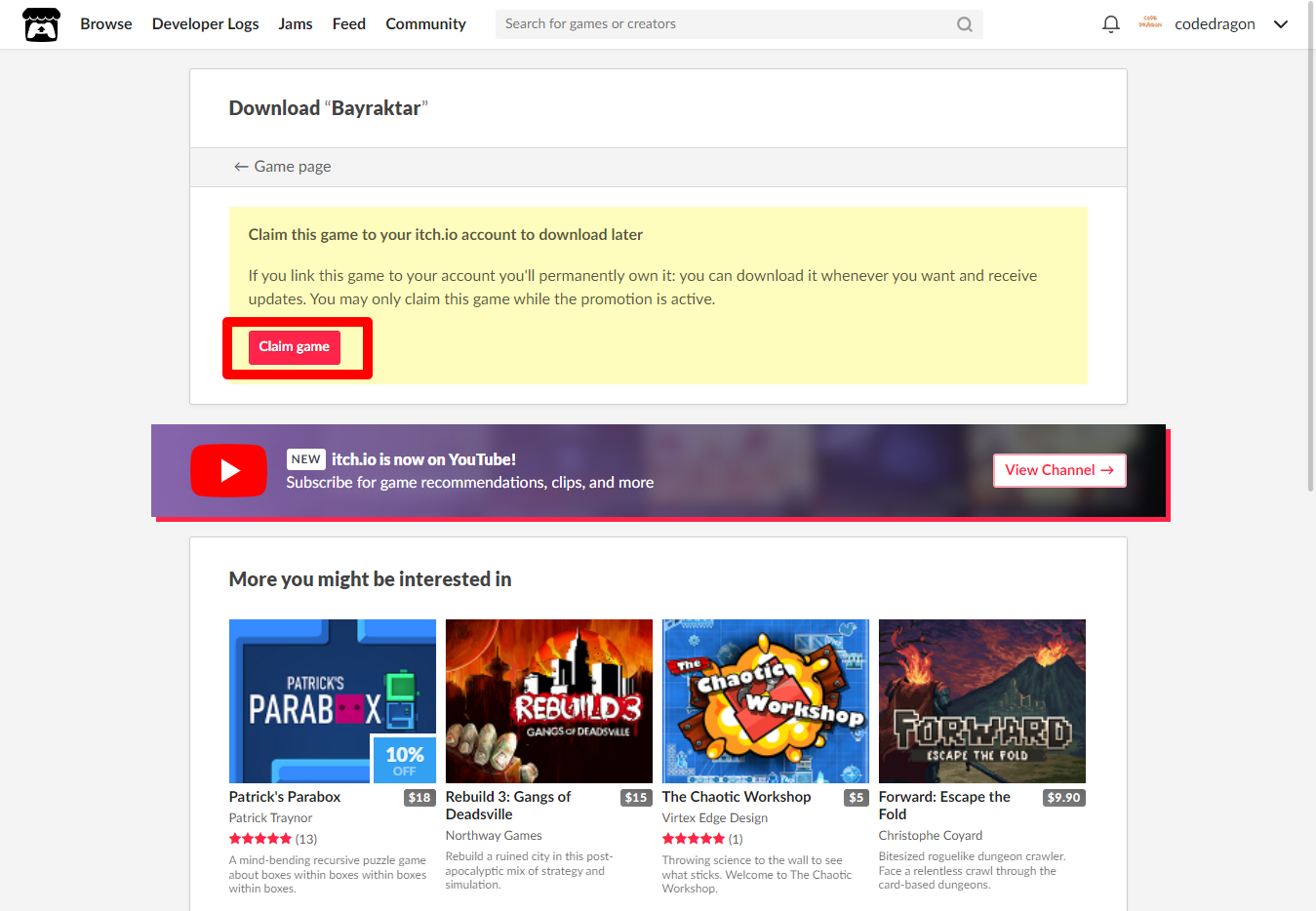The height and width of the screenshot is (911, 1316).
Task: Open the Christophe Coyard creator page
Action: 931,836
